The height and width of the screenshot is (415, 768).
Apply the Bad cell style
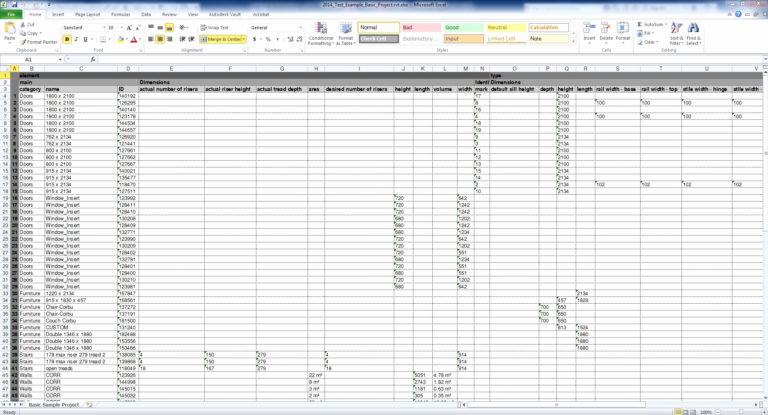point(421,27)
